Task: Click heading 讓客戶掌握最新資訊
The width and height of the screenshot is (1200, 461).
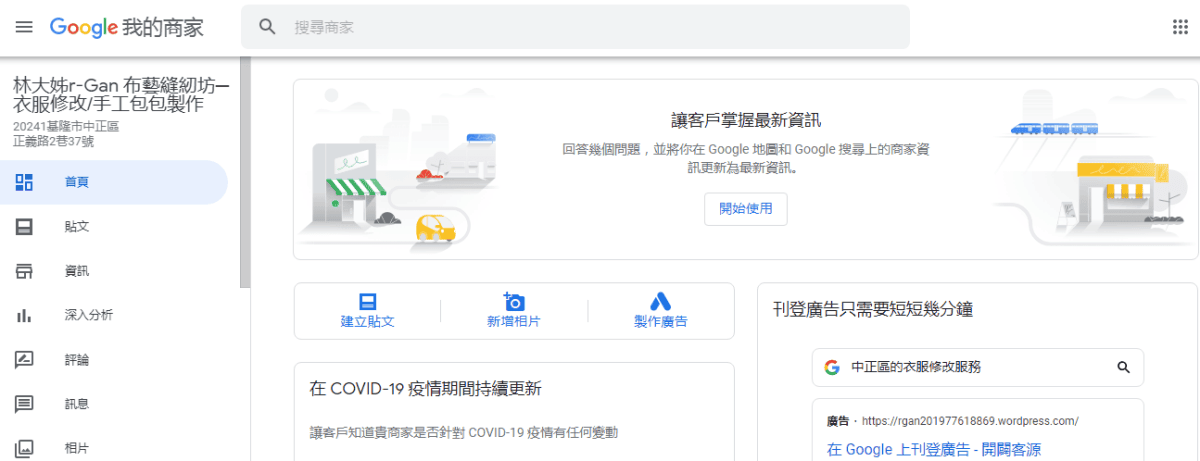Action: click(746, 121)
